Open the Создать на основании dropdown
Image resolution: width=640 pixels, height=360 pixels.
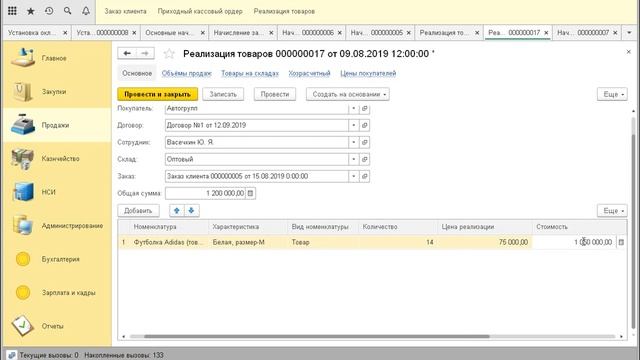(348, 94)
